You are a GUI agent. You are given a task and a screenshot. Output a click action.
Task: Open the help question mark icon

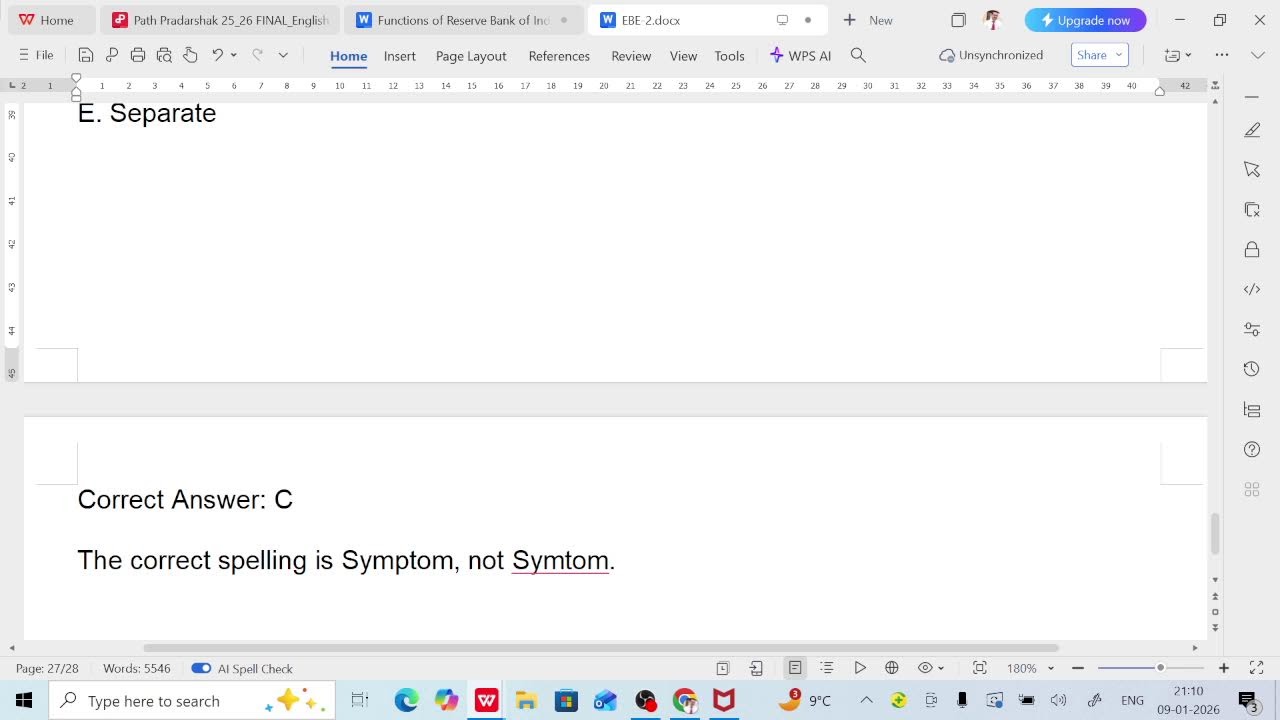pos(1252,450)
